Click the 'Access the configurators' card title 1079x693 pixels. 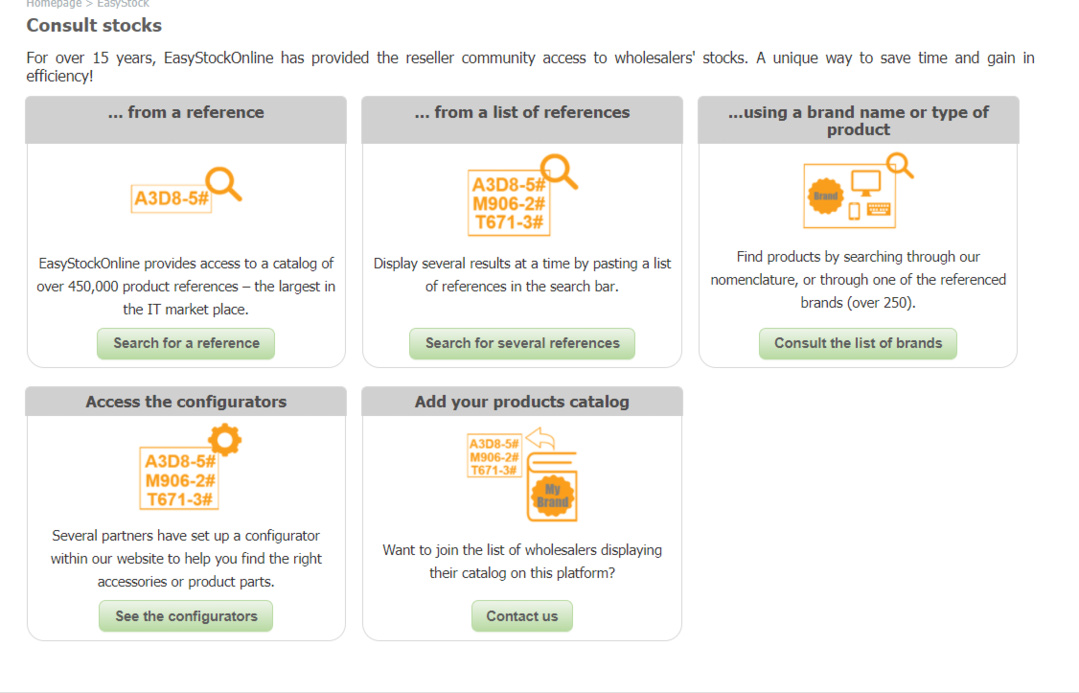185,401
